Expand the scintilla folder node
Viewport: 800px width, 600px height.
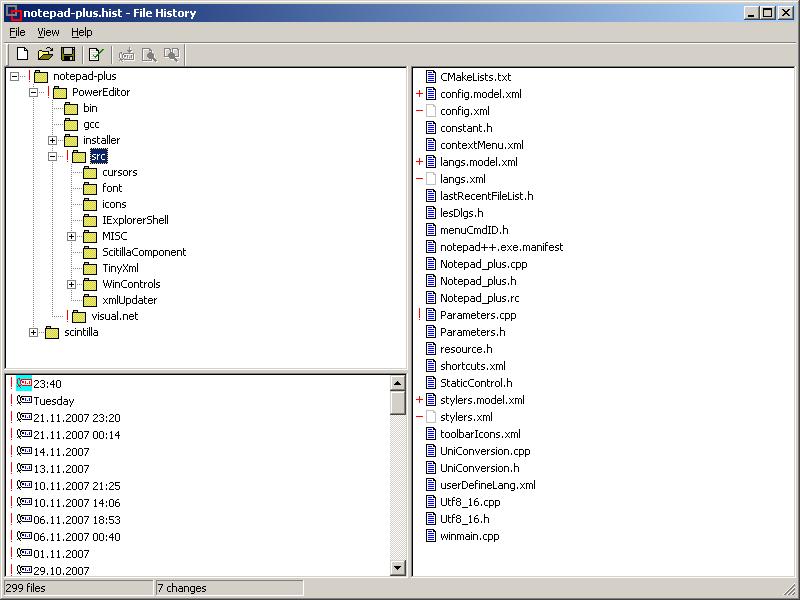click(x=34, y=332)
